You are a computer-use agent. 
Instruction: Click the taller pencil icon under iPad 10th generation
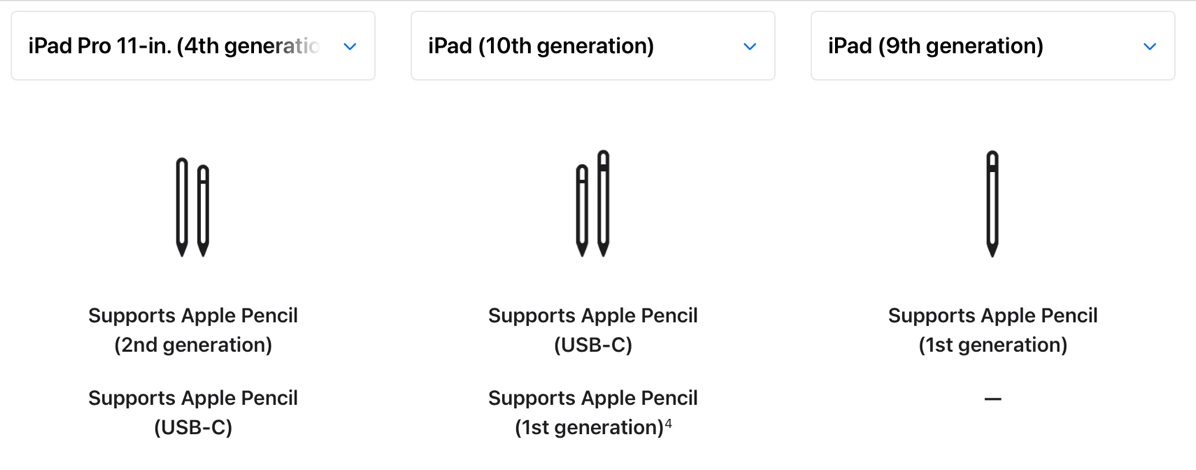(x=603, y=203)
